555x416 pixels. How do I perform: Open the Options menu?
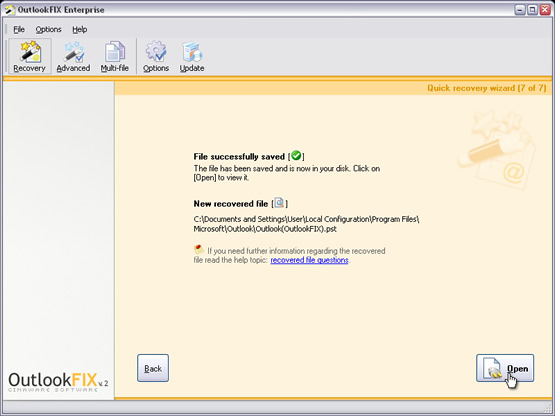[48, 29]
